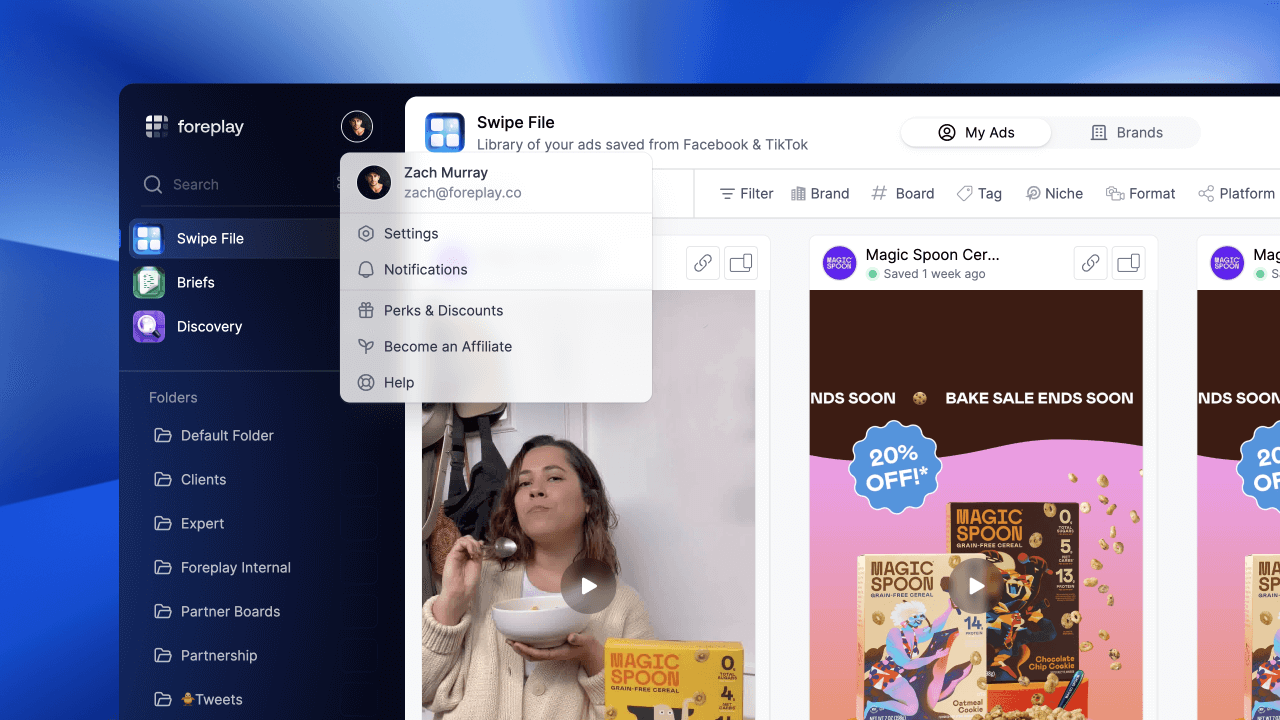Open the Partnership folder
The width and height of the screenshot is (1280, 720).
point(205,656)
